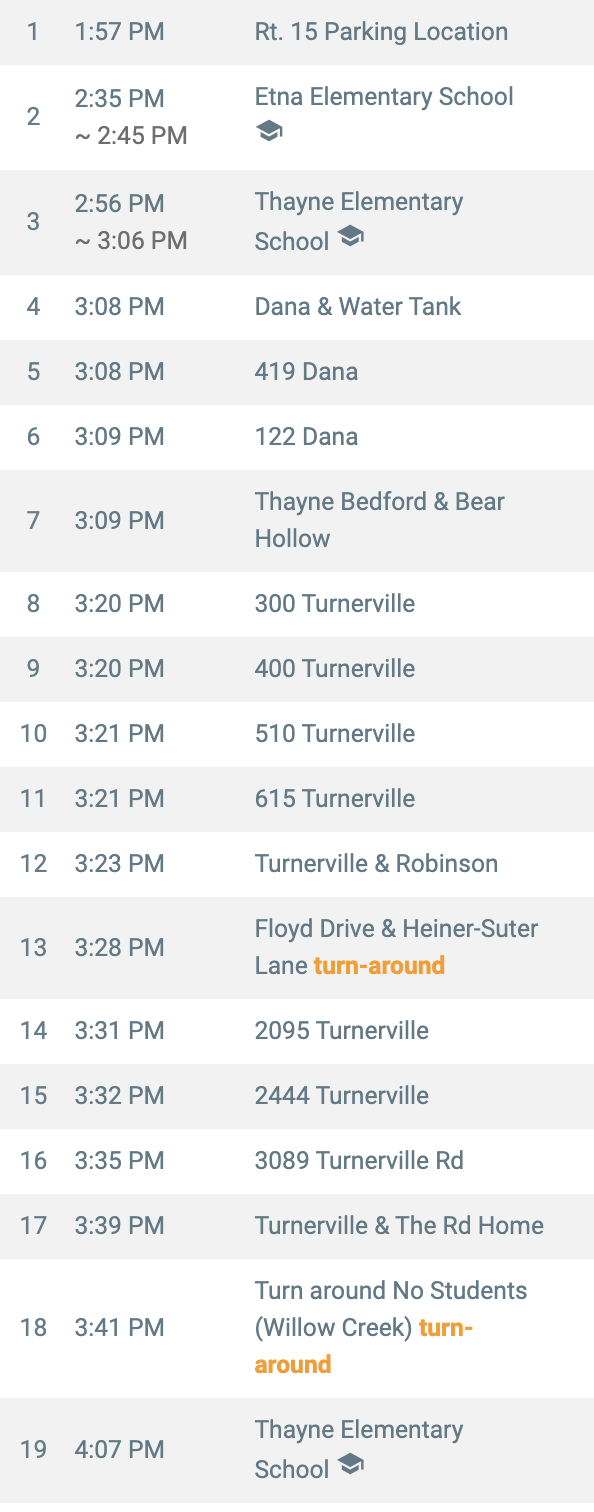The image size is (594, 1512).
Task: Select the 2095 Turnerville stop
Action: point(297,1031)
